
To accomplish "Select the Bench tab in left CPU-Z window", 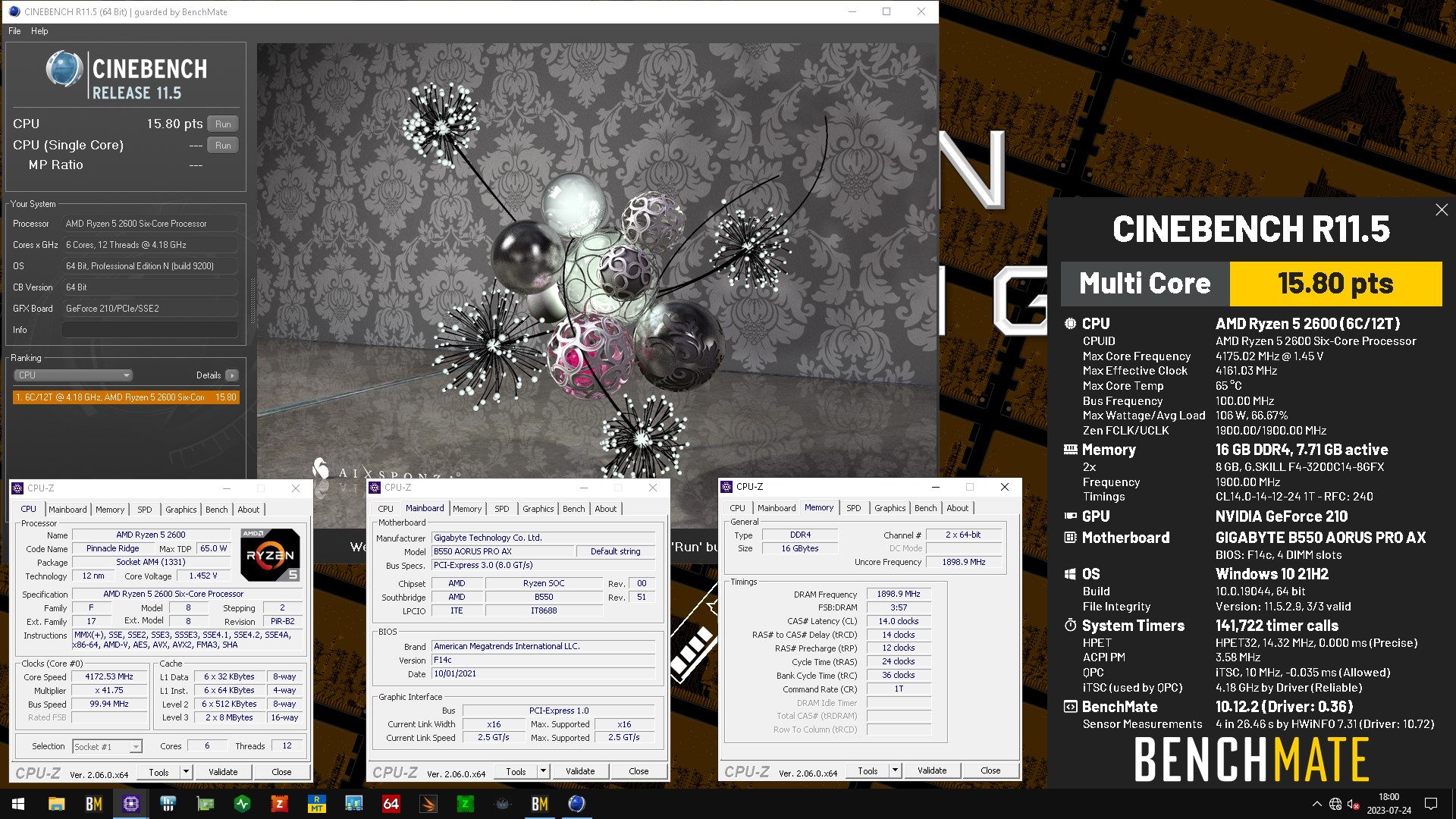I will pyautogui.click(x=216, y=510).
